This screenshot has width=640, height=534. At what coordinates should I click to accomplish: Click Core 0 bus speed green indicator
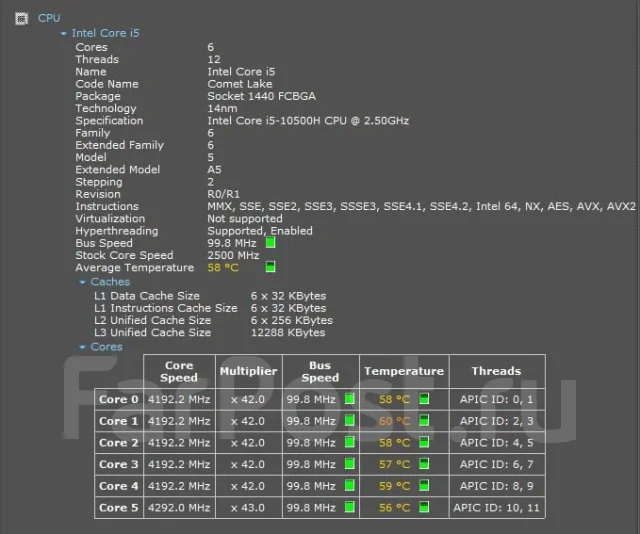[x=350, y=399]
